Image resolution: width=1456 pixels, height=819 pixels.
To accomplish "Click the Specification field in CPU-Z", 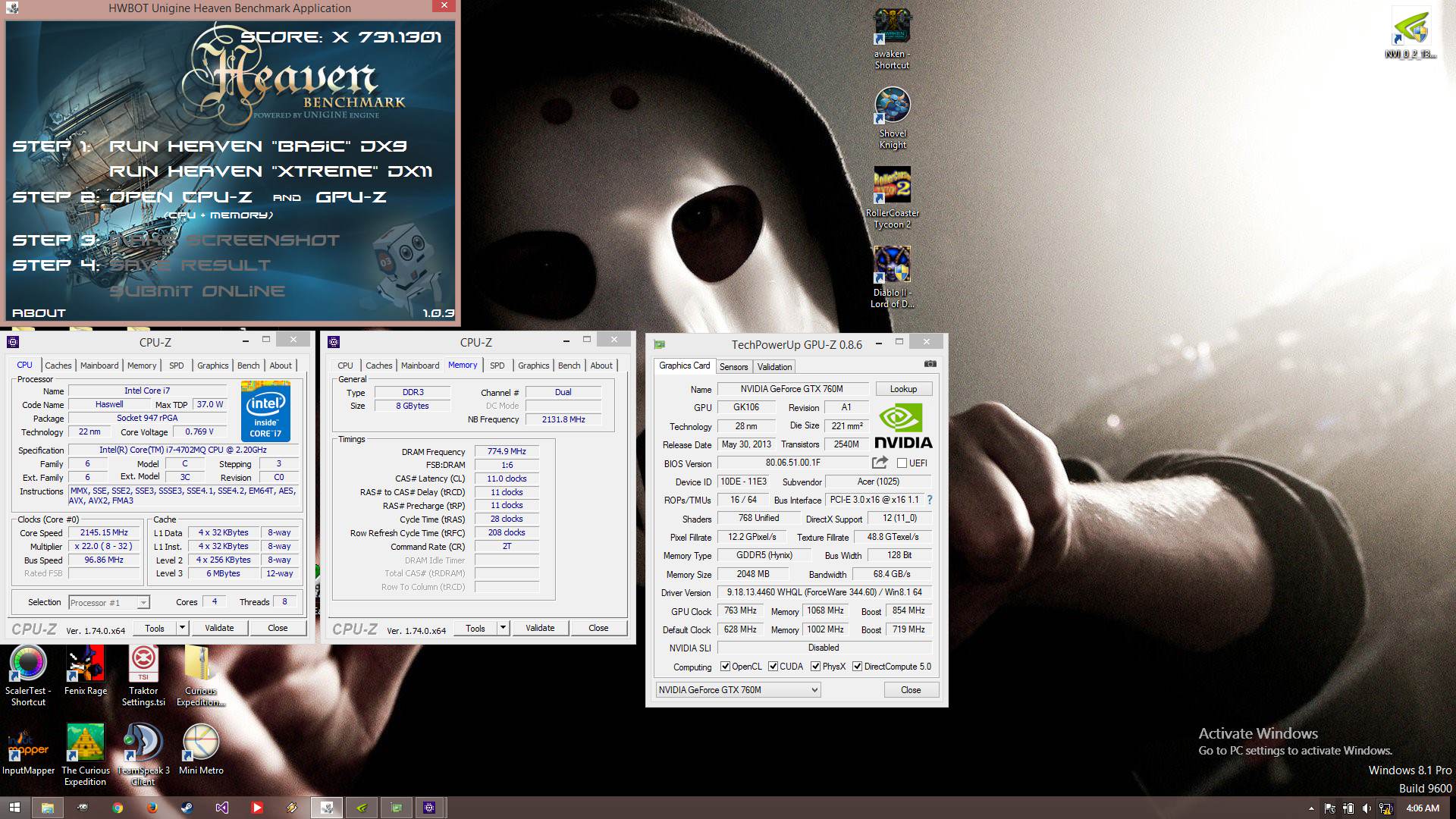I will (x=183, y=450).
